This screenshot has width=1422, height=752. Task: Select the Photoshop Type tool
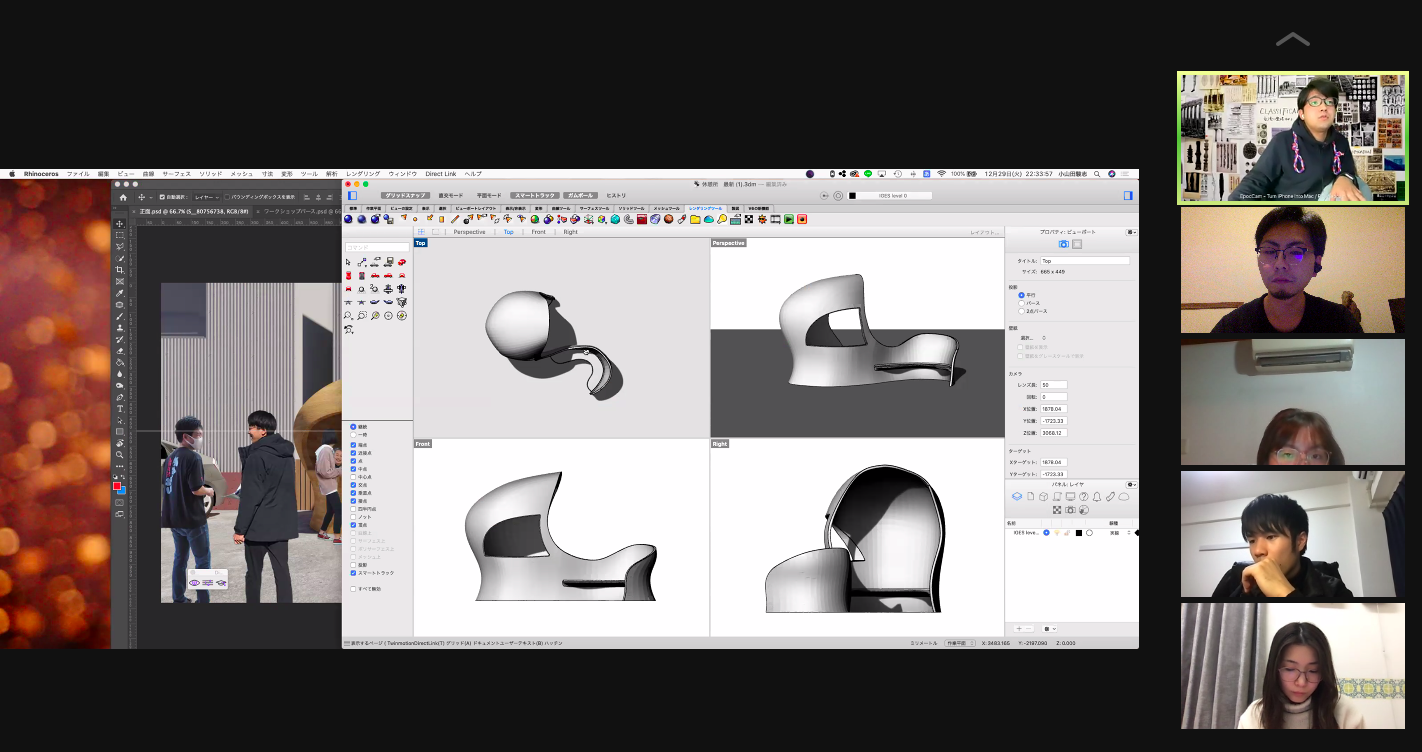click(120, 409)
